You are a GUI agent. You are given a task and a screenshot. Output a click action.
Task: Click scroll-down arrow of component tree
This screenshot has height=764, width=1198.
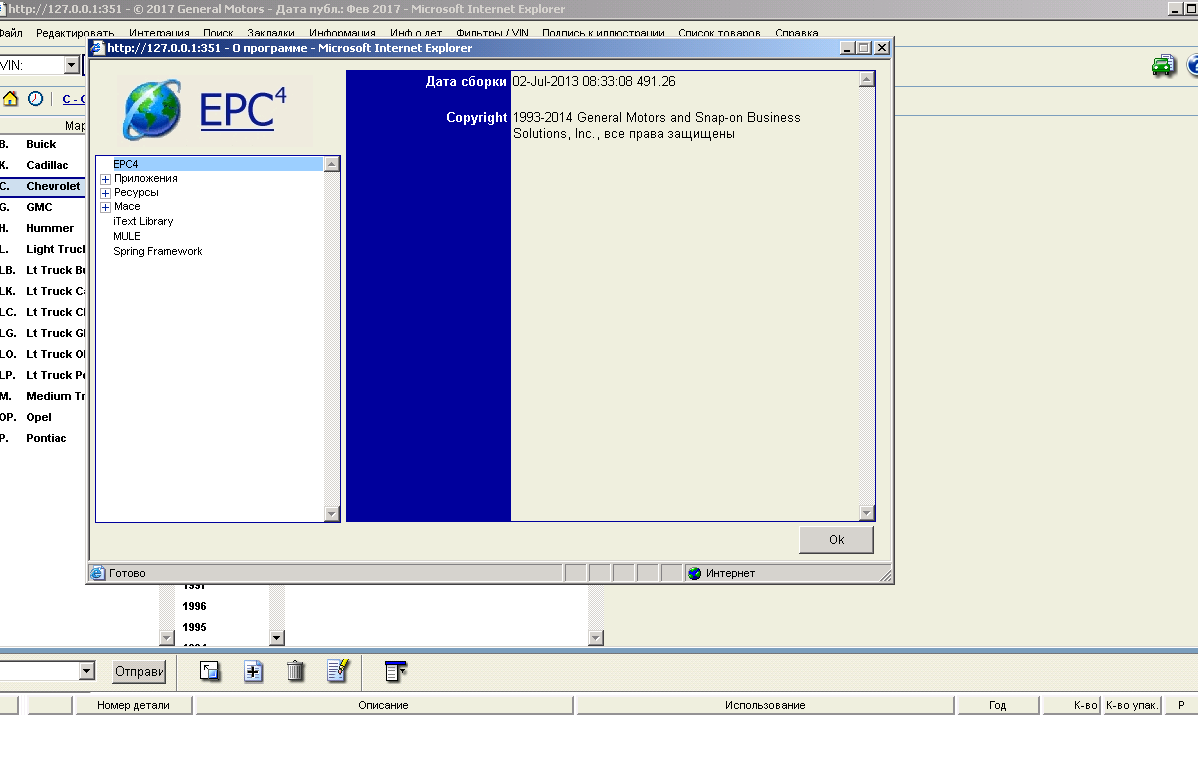(x=332, y=514)
